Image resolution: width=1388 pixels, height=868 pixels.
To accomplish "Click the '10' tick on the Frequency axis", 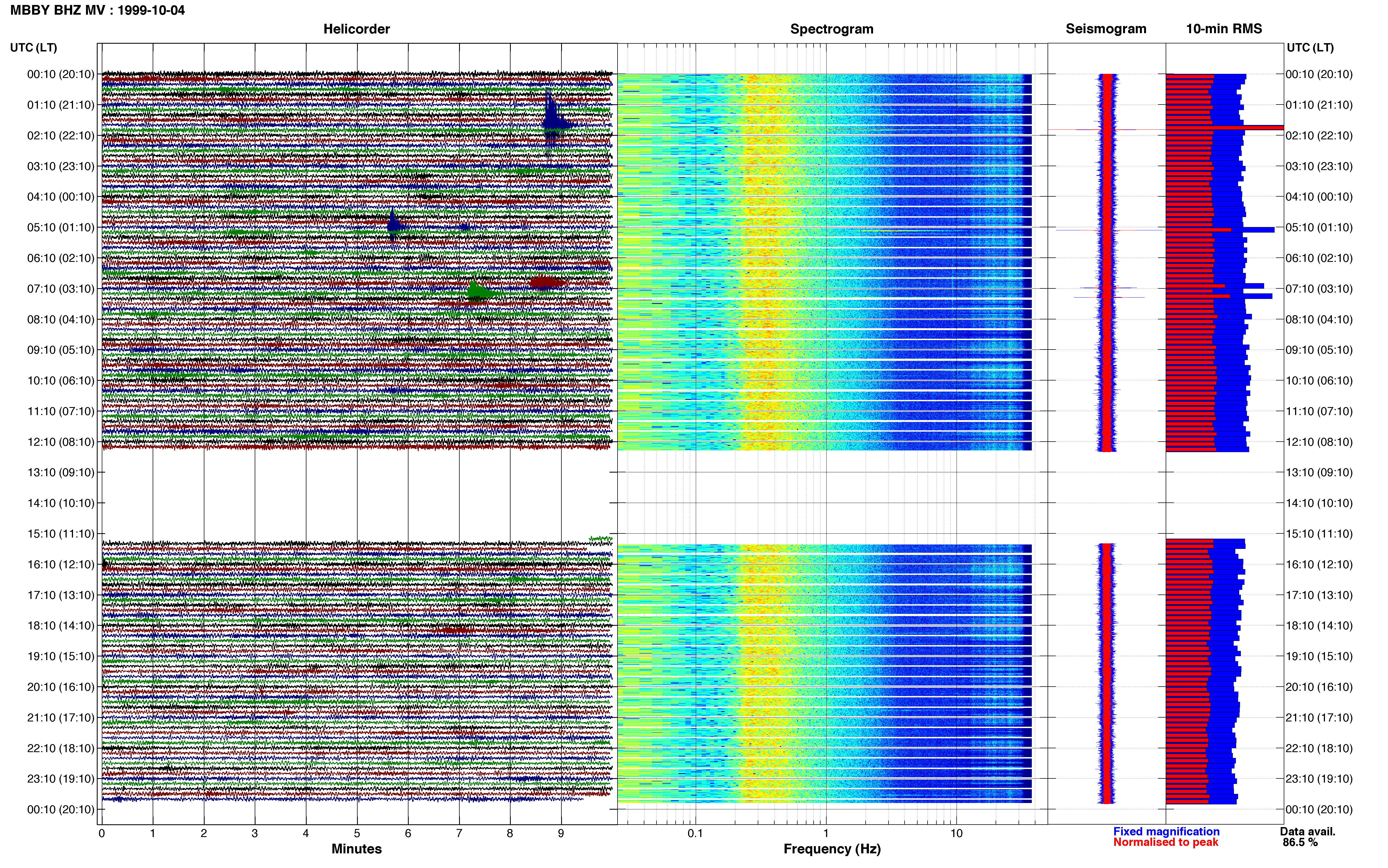I will pyautogui.click(x=956, y=833).
